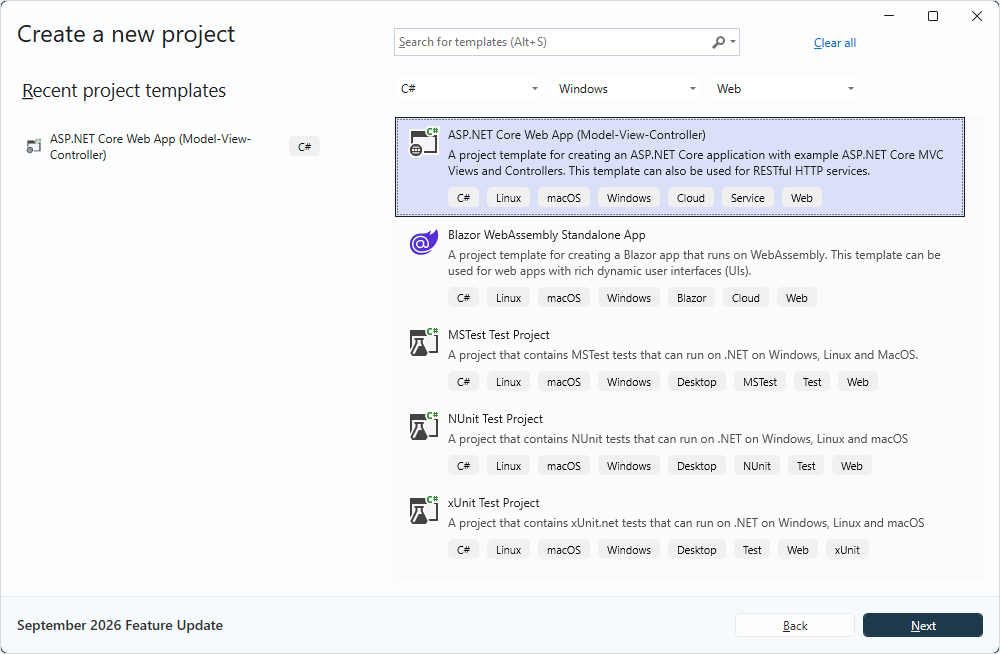Click the Cloud tag on Blazor WebAssembly template
The image size is (1000, 654).
click(x=746, y=298)
